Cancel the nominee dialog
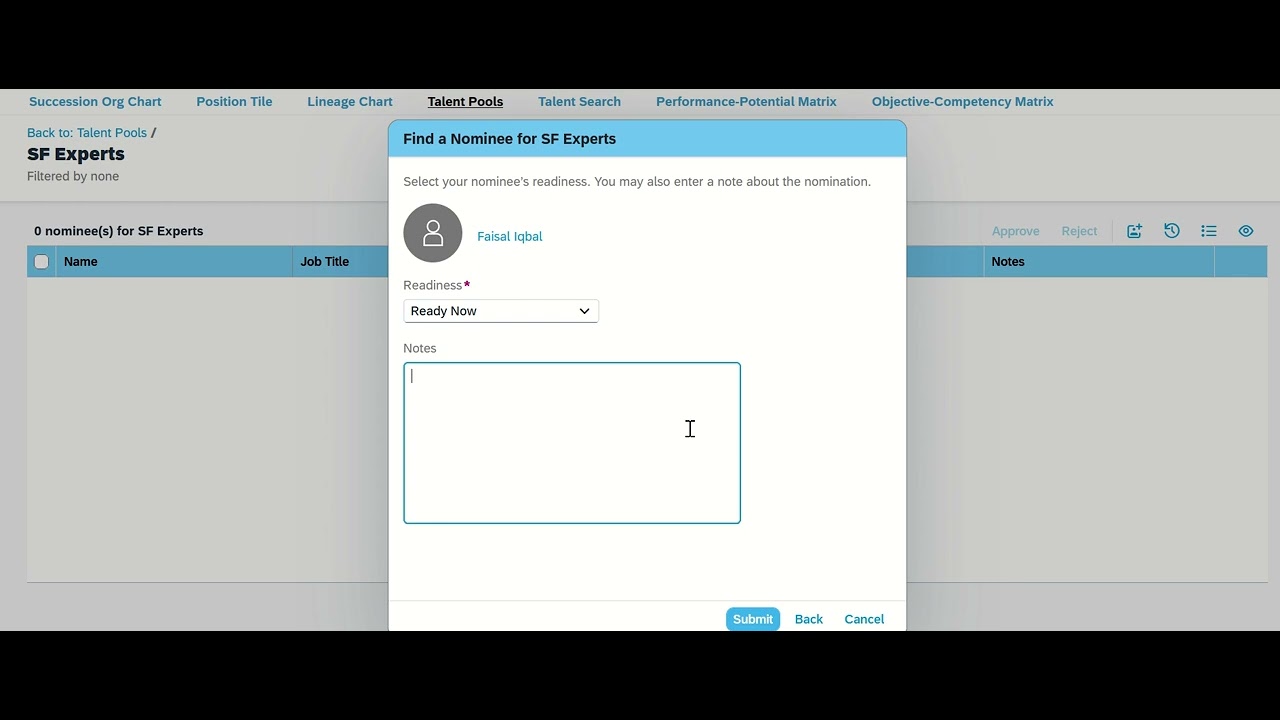This screenshot has width=1280, height=720. (864, 619)
